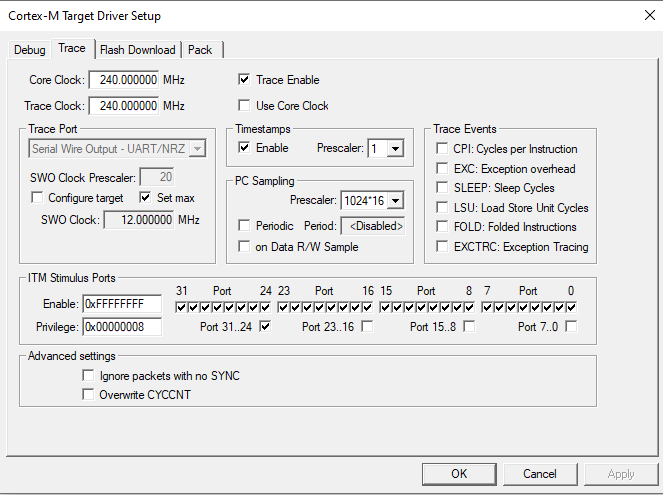663x495 pixels.
Task: Toggle the Trace Enable checkbox
Action: [x=244, y=79]
